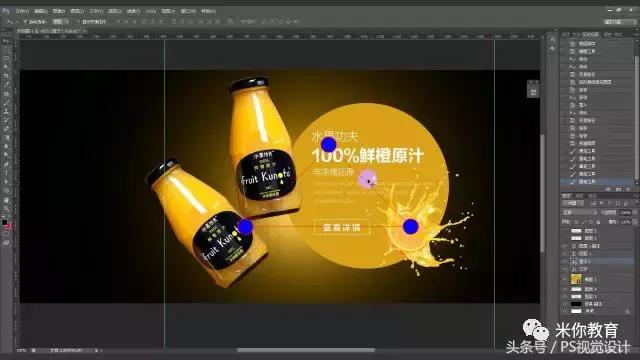
Task: Open the workspace switcher dropdown
Action: pyautogui.click(x=619, y=22)
